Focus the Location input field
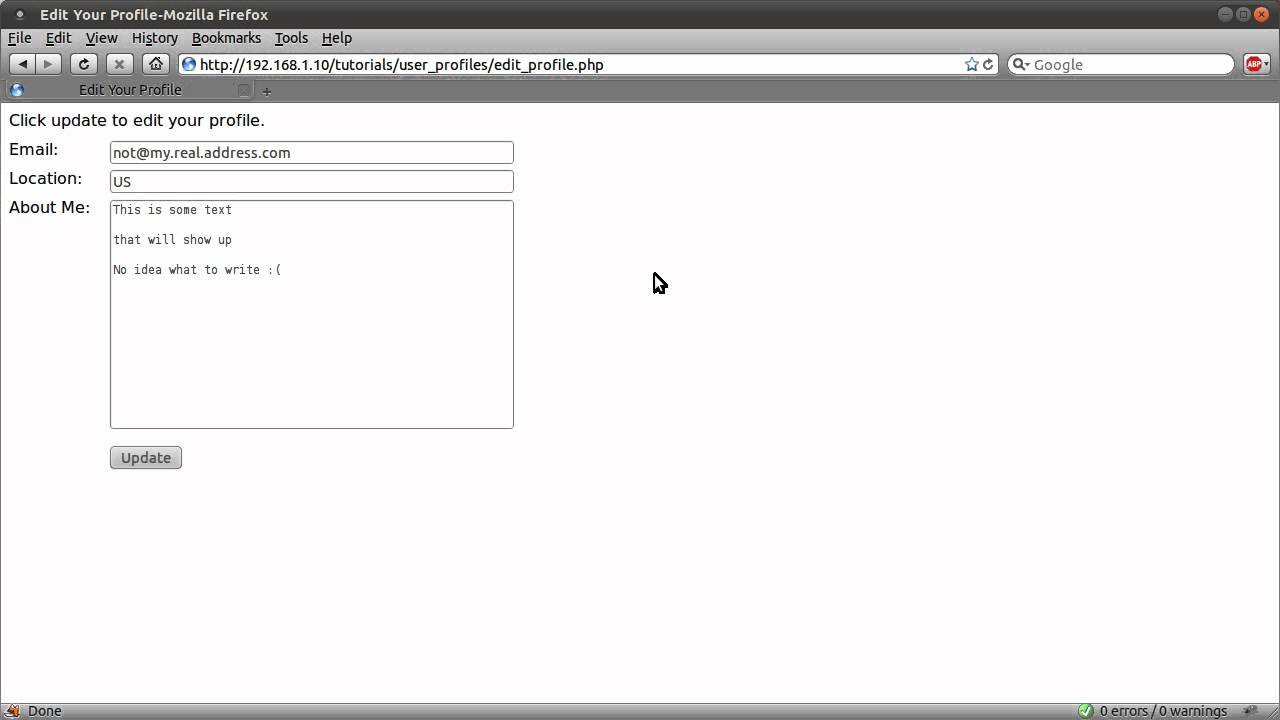This screenshot has width=1280, height=720. [312, 181]
